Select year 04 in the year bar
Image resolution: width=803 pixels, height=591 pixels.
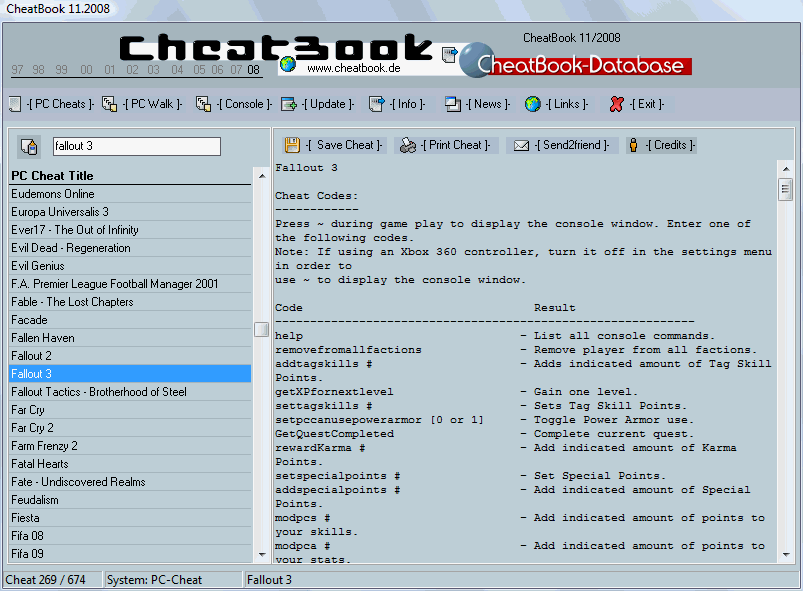[x=177, y=70]
